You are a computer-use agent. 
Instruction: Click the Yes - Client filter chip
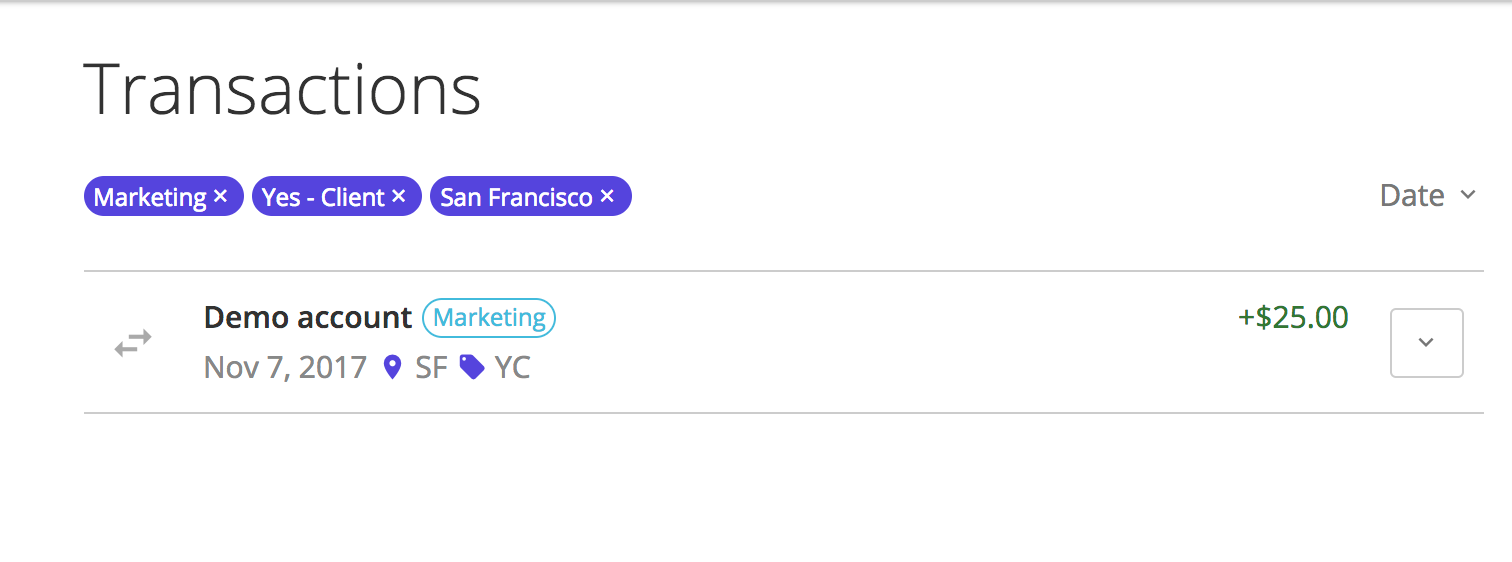click(323, 197)
